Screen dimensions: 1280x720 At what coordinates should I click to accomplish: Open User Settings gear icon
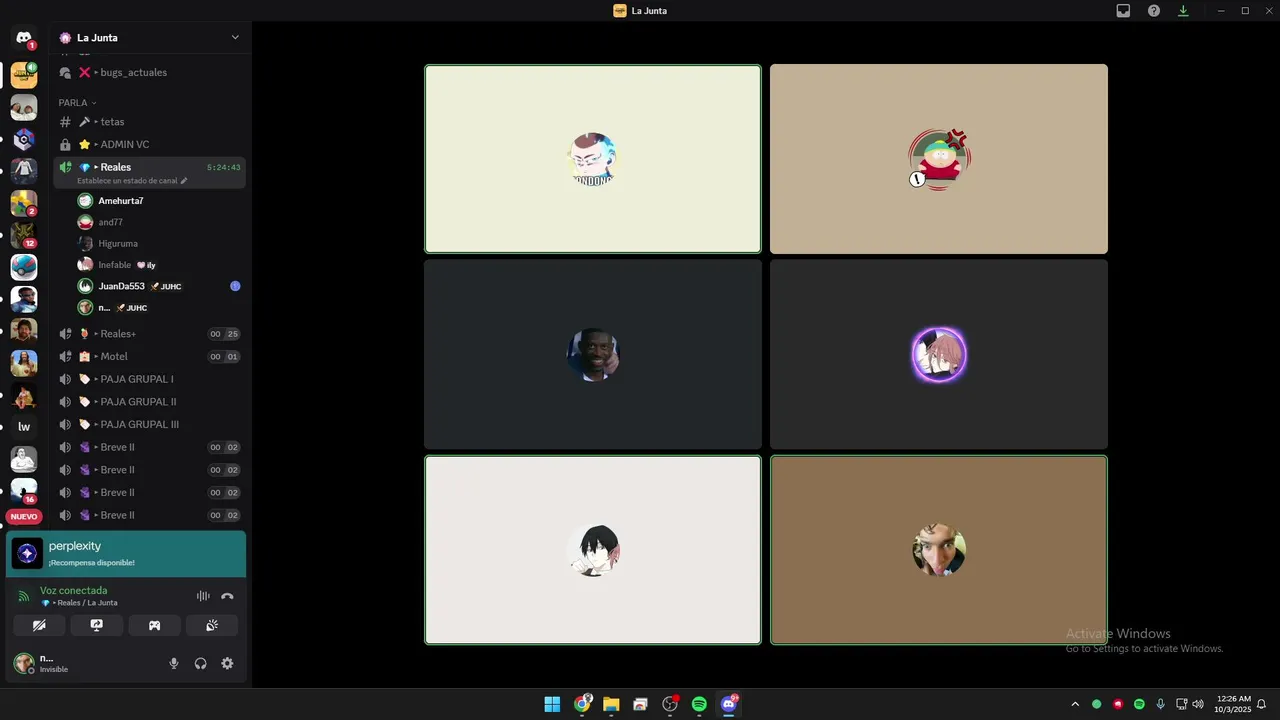pyautogui.click(x=227, y=663)
